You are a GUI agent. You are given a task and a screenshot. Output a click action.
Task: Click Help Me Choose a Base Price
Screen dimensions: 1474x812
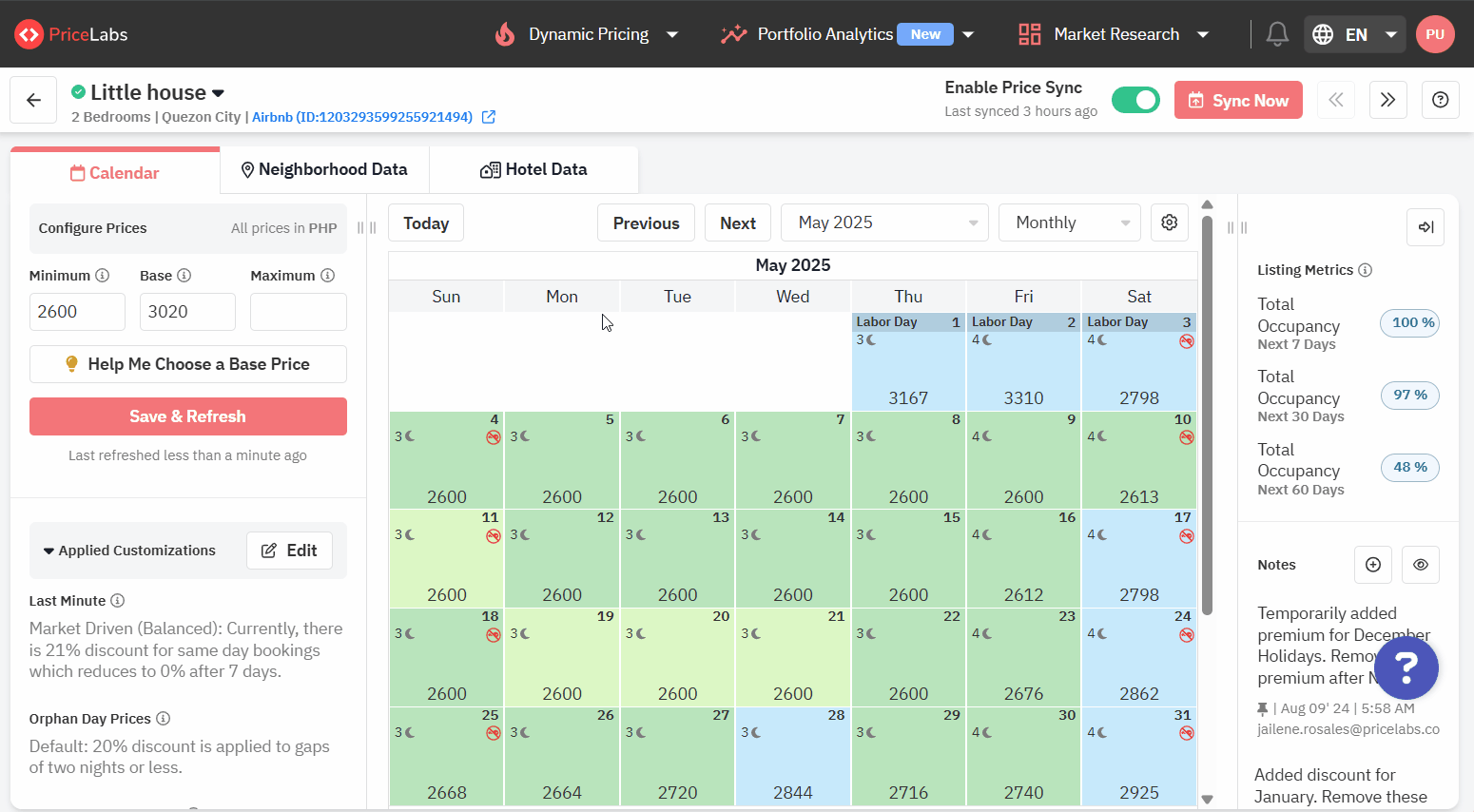(187, 364)
